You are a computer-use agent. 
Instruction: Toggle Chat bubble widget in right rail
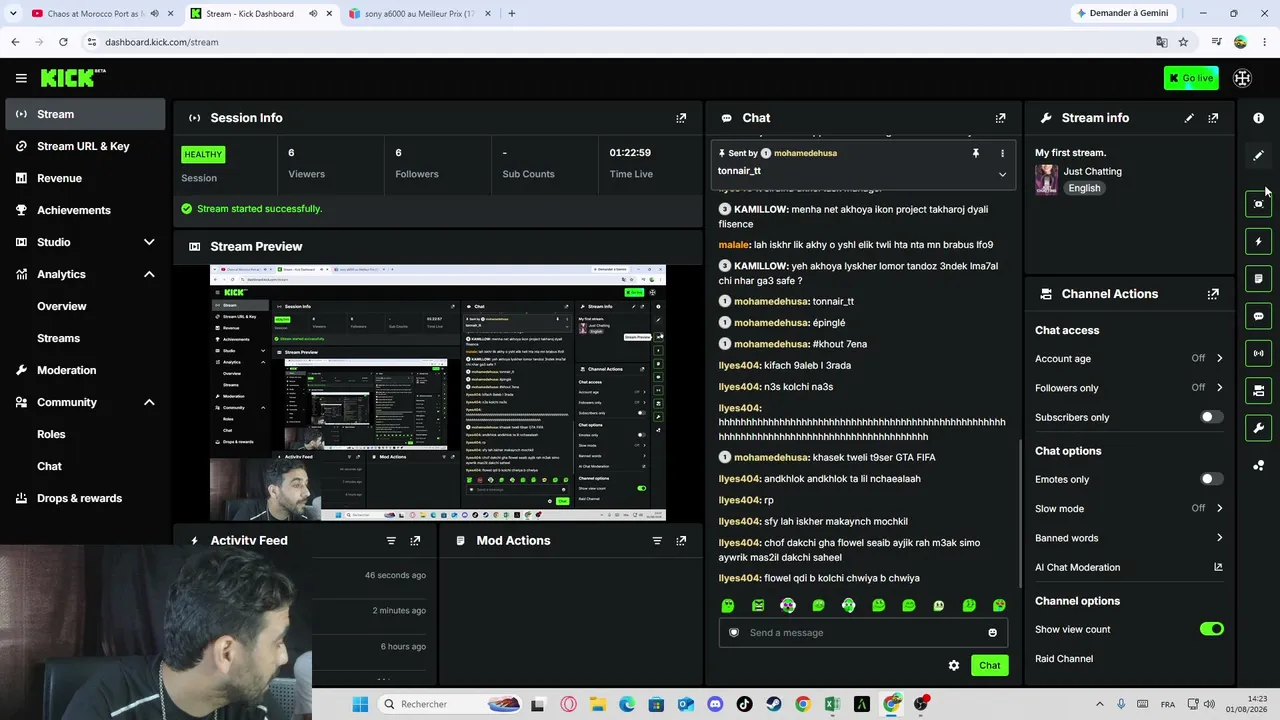coord(1258,316)
